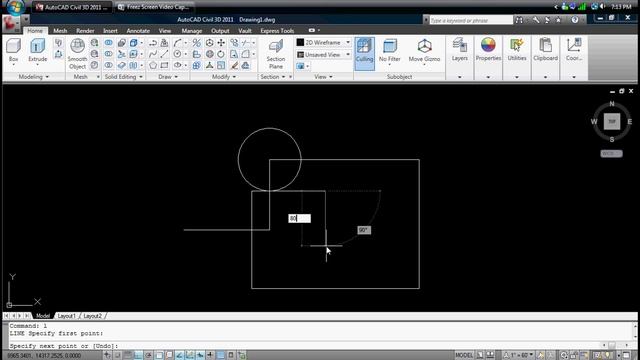Screen dimensions: 640x360
Task: Select the Rectangle draw tool
Action: [x=164, y=65]
